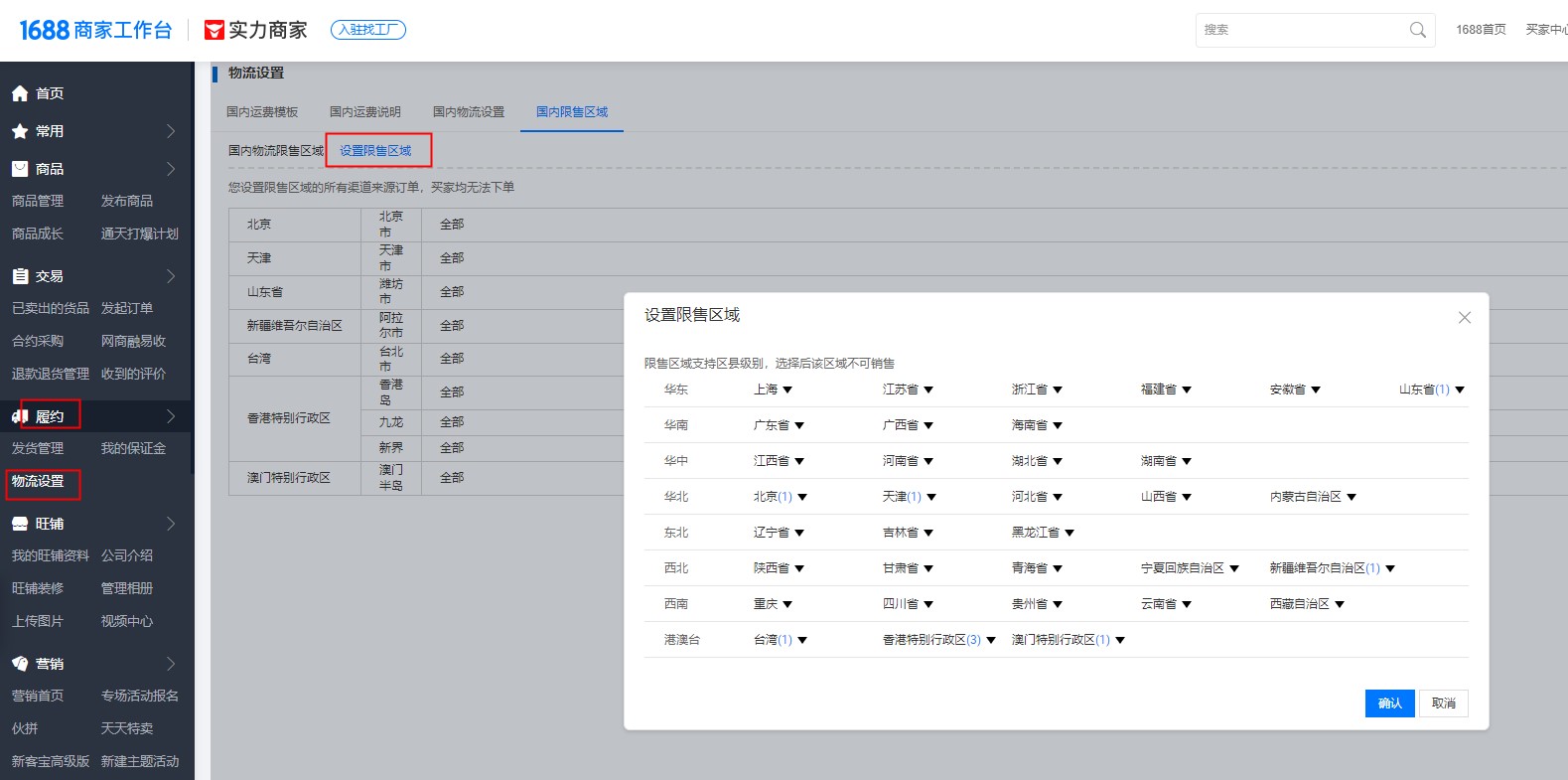
Task: Open 专场活动报名 sidebar link
Action: pyautogui.click(x=140, y=697)
